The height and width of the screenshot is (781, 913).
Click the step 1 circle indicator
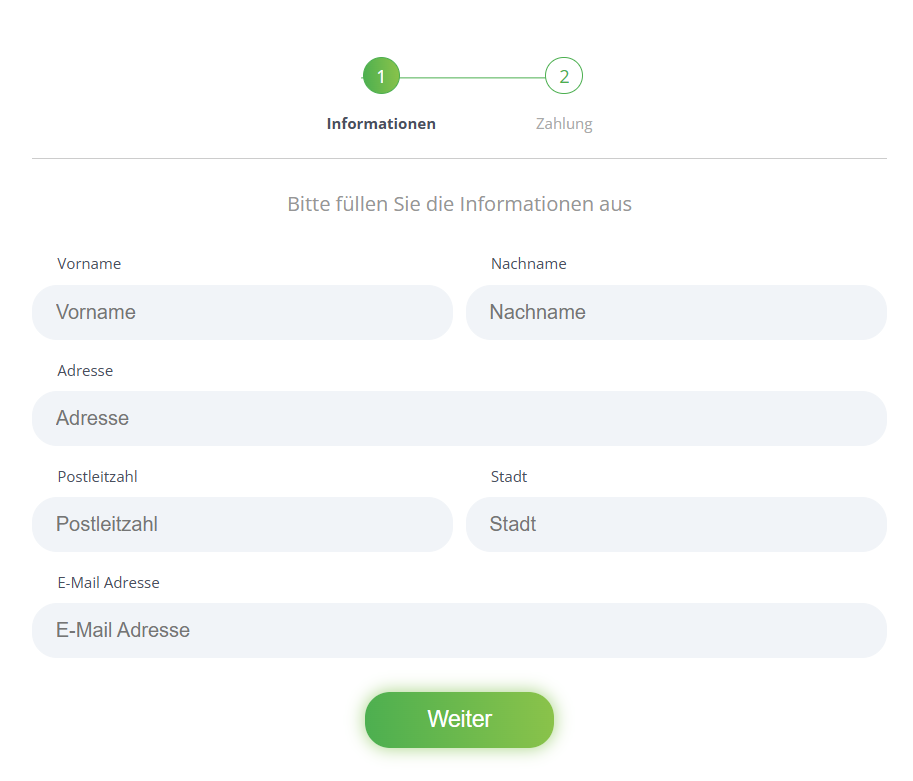[x=381, y=76]
